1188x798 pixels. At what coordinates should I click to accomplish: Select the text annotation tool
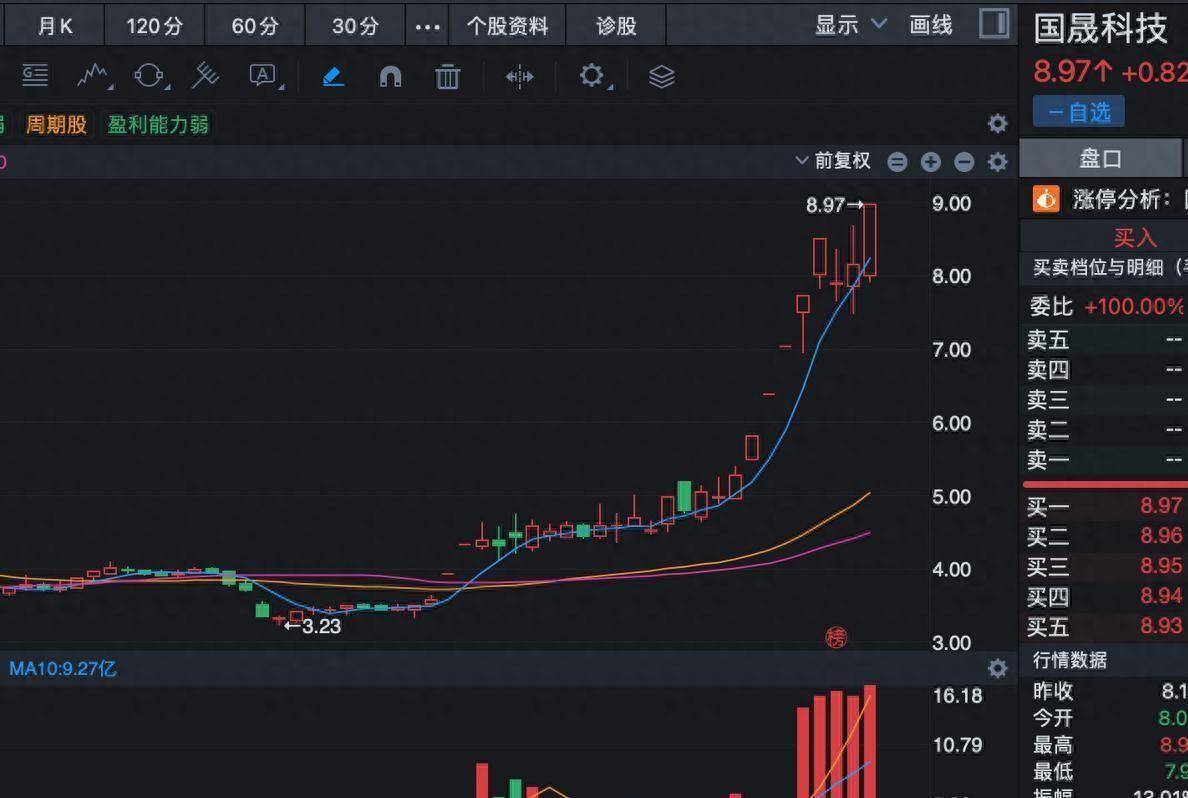coord(263,76)
